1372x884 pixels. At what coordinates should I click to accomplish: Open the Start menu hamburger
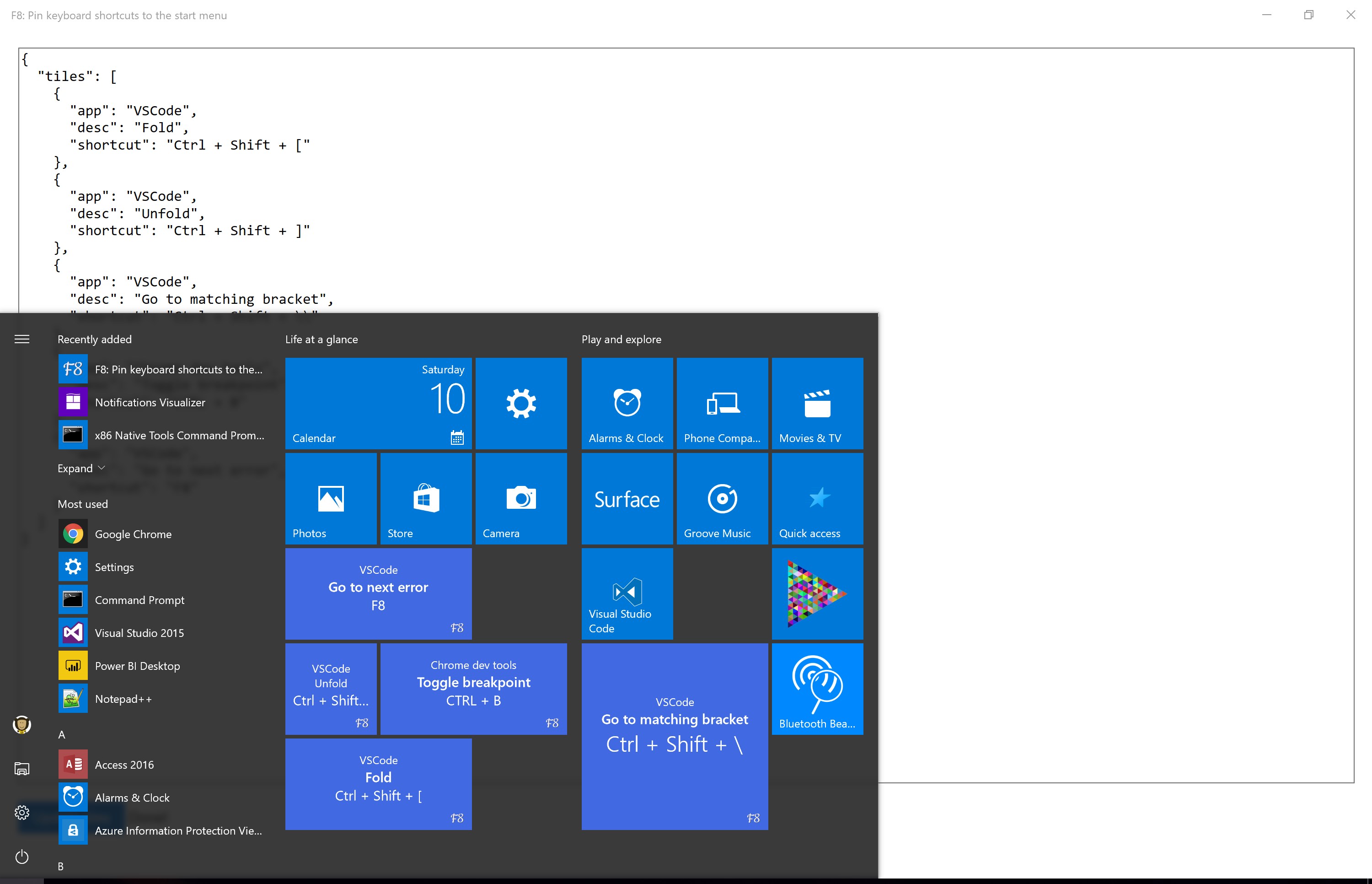[x=22, y=339]
